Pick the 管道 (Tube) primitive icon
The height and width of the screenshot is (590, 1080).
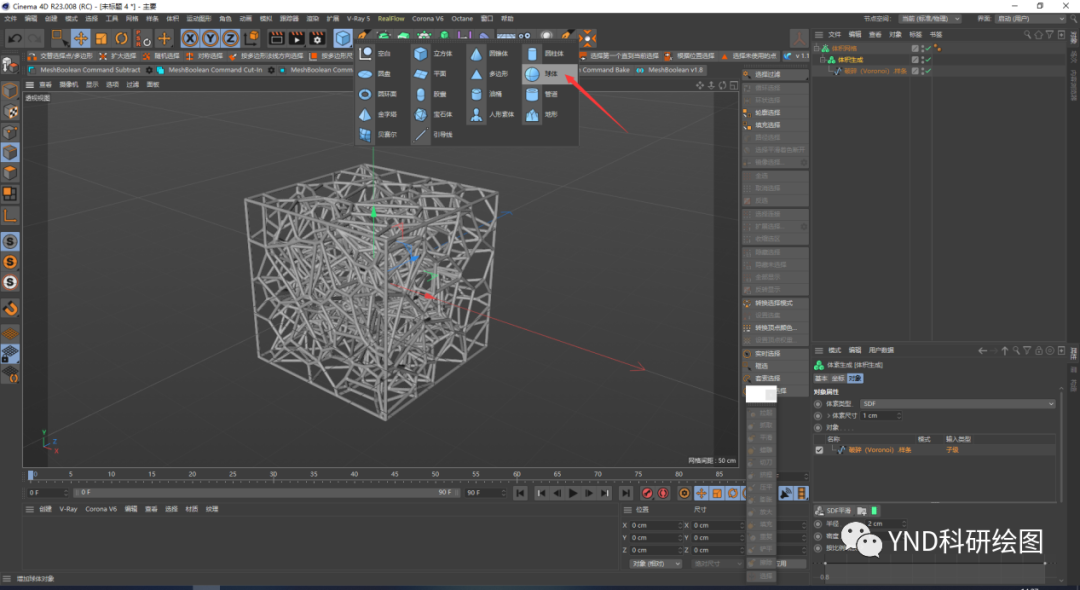(532, 94)
